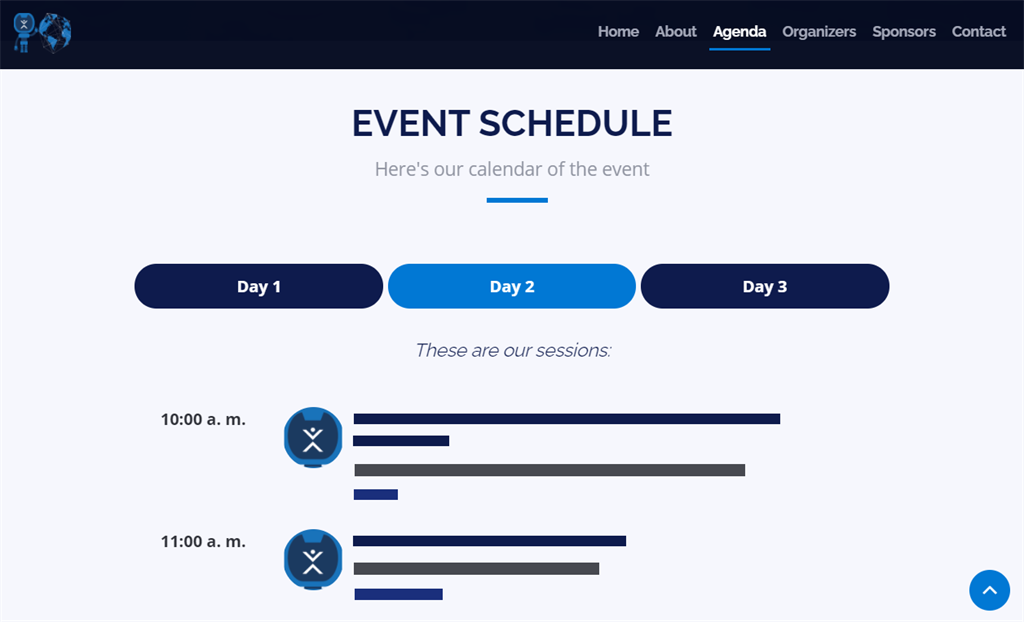The width and height of the screenshot is (1024, 622).
Task: Click the title of the first session
Action: tap(567, 418)
